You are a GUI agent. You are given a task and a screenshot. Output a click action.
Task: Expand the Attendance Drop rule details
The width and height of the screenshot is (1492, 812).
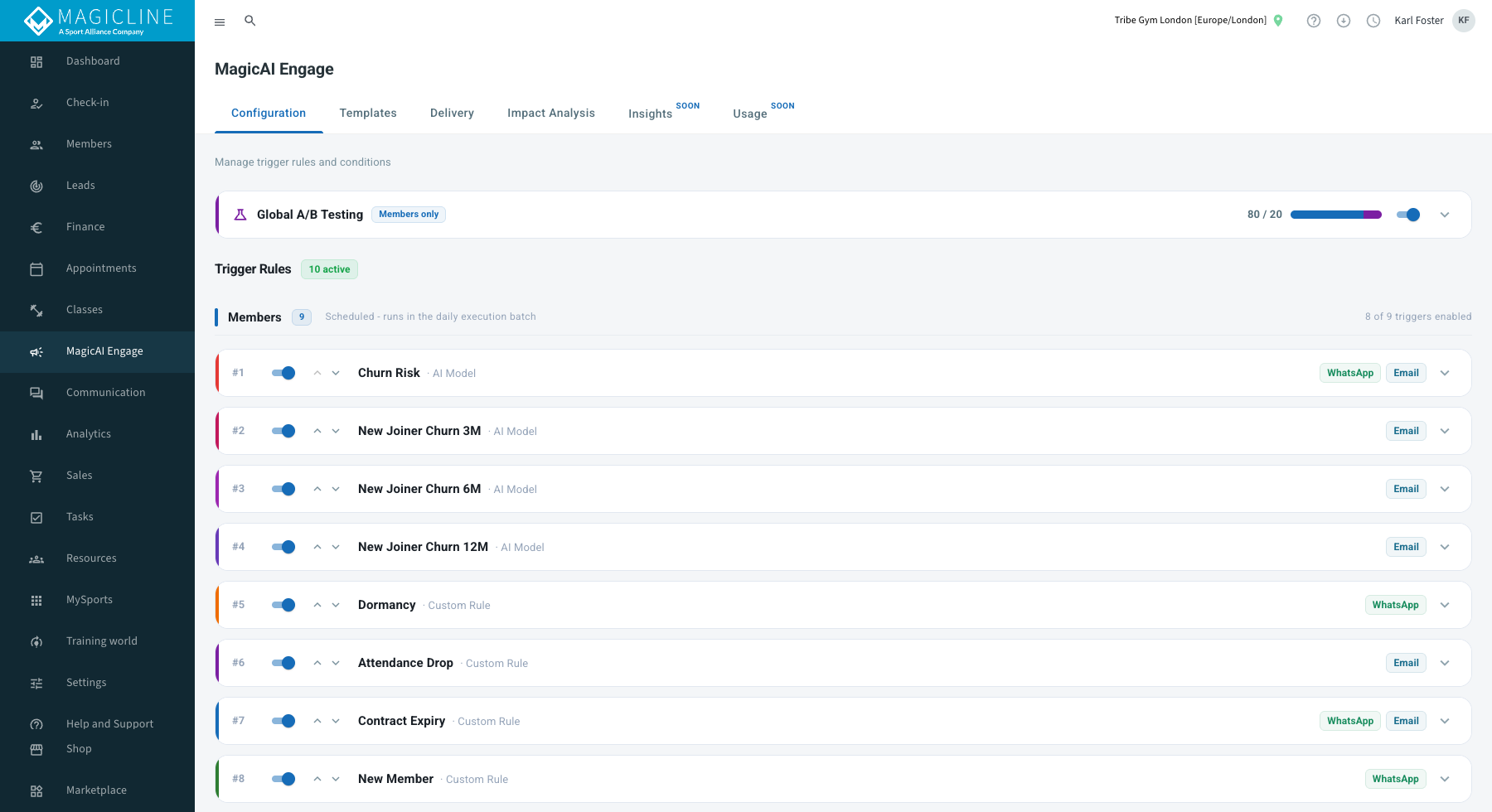(x=1445, y=663)
